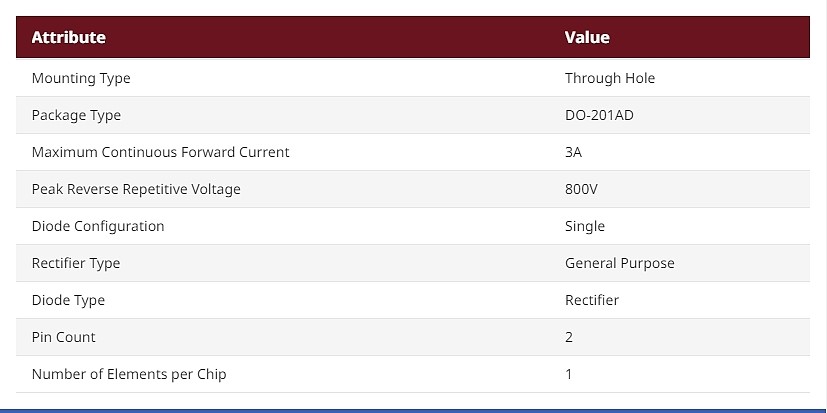This screenshot has width=827, height=413.
Task: Select the Package Type row label
Action: coord(76,116)
